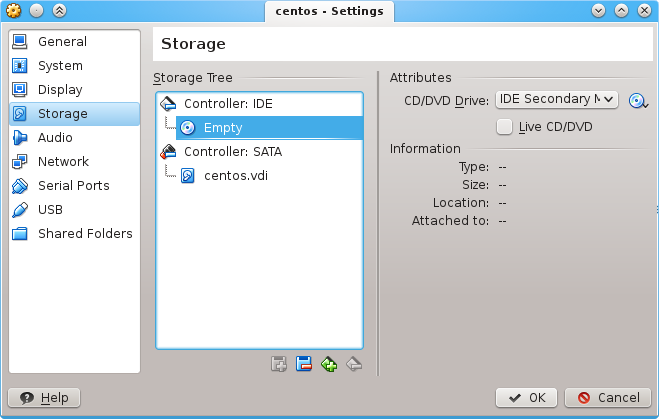Click the Remove Attachment icon
The height and width of the screenshot is (419, 659).
(x=354, y=364)
